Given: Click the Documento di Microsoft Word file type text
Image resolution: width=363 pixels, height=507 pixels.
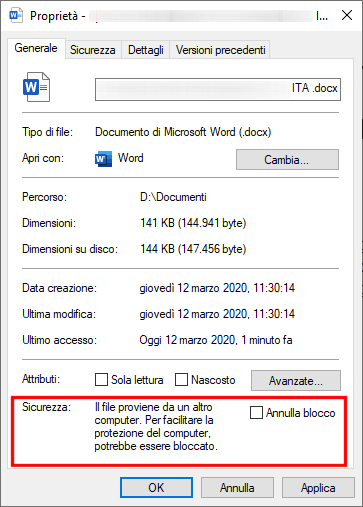Looking at the screenshot, I should coord(183,132).
